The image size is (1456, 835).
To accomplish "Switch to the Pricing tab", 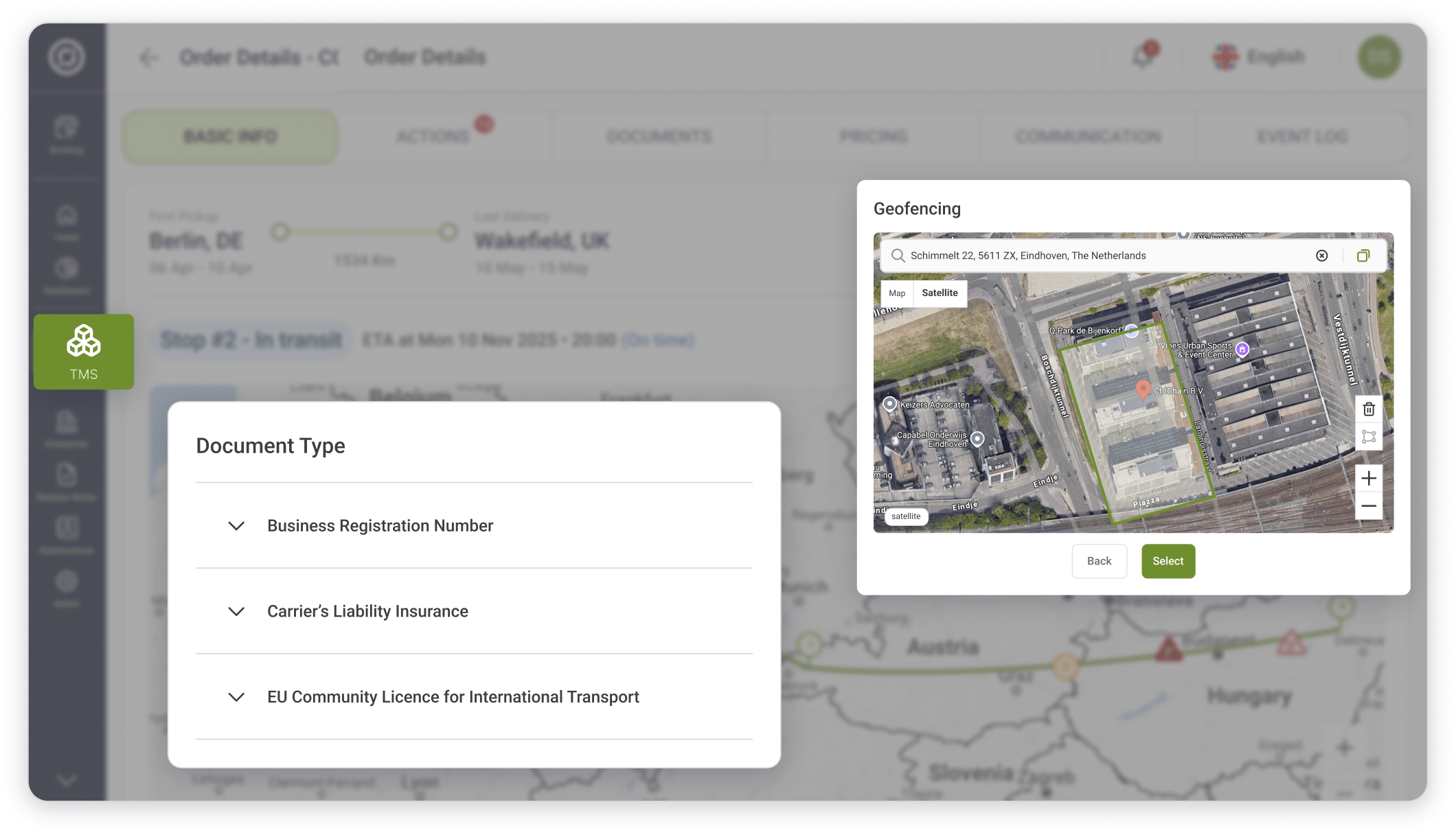I will coord(873,137).
